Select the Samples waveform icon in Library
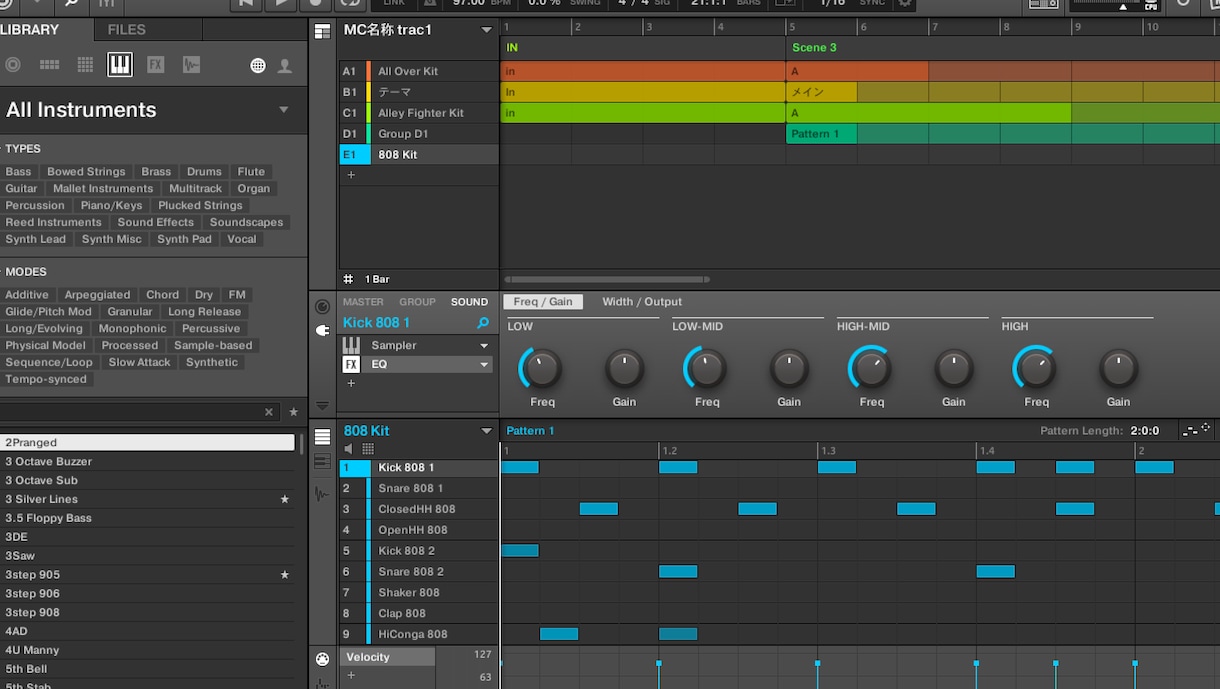Image resolution: width=1220 pixels, height=689 pixels. point(191,65)
